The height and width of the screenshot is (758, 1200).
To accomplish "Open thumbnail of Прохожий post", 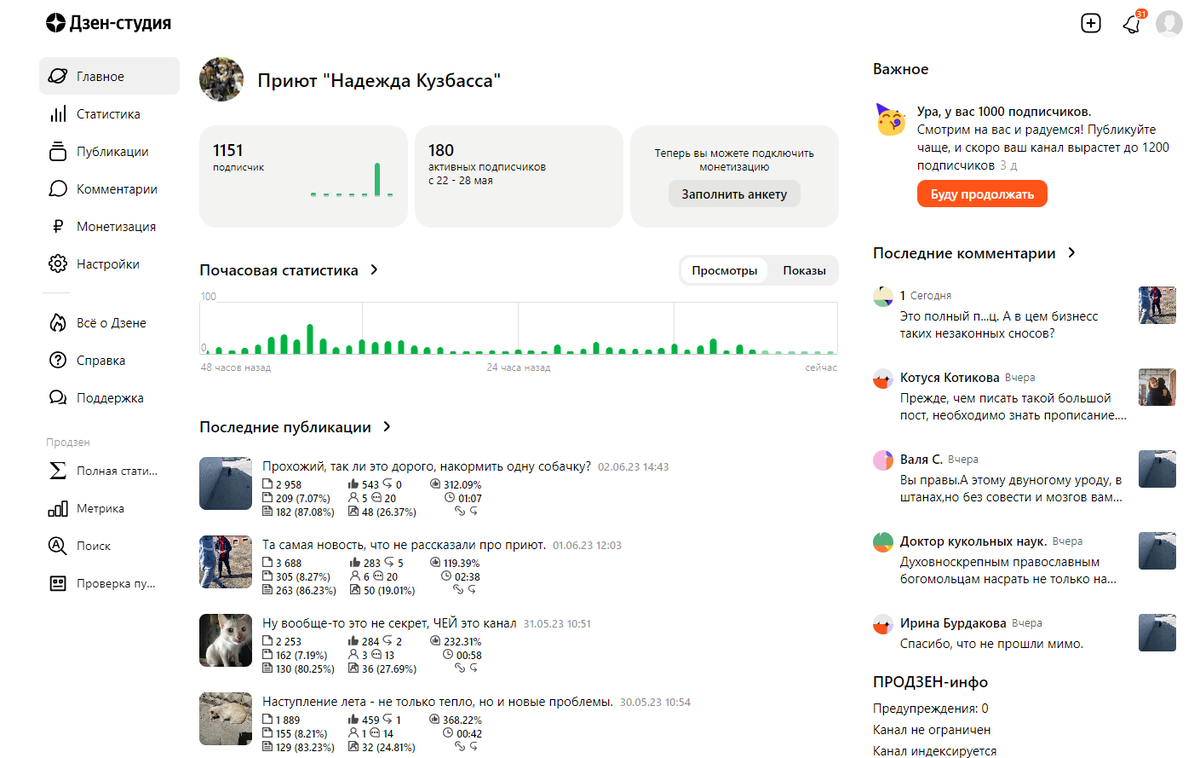I will (x=225, y=484).
